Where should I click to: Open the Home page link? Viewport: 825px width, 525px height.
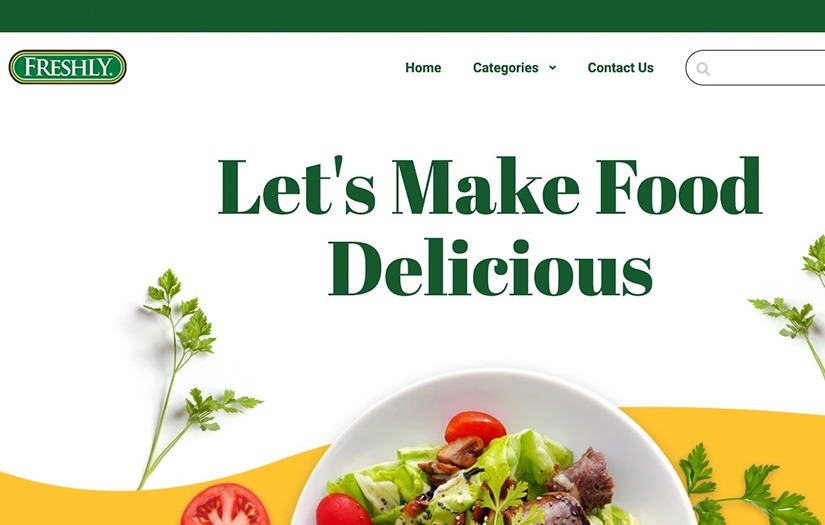tap(423, 67)
